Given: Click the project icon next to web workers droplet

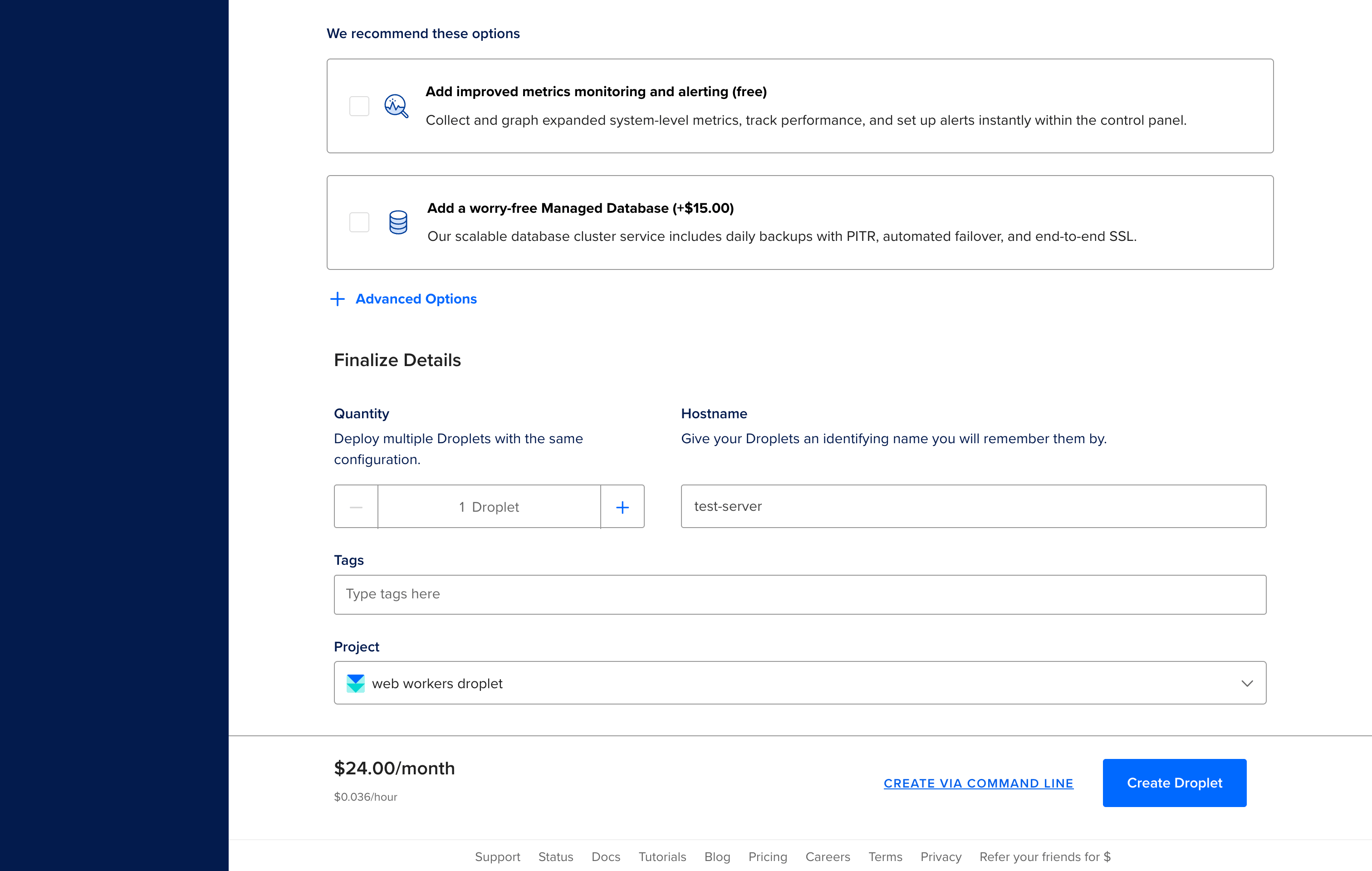Looking at the screenshot, I should tap(355, 683).
